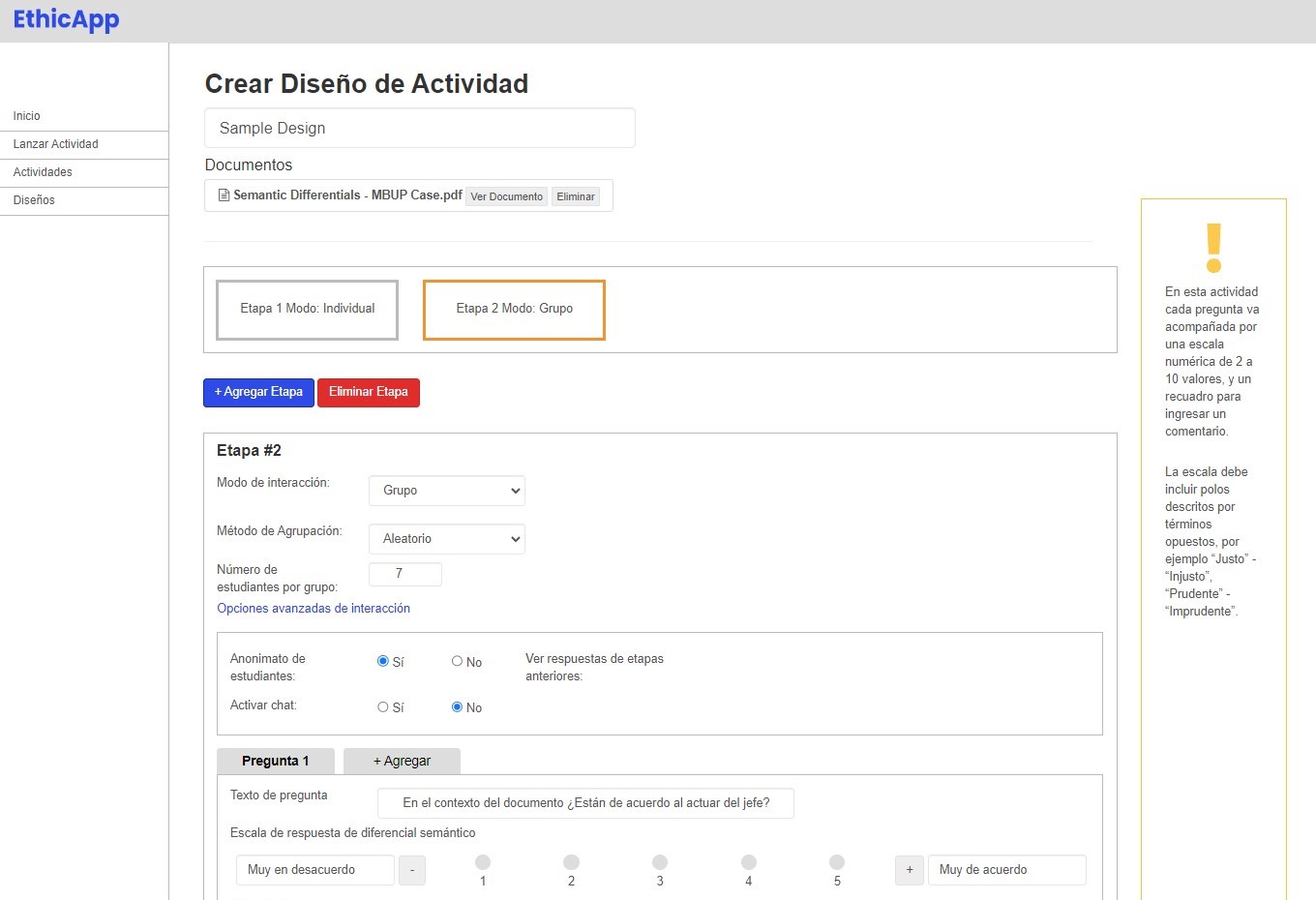Open Actividades in sidebar
This screenshot has width=1316, height=900.
pyautogui.click(x=84, y=172)
